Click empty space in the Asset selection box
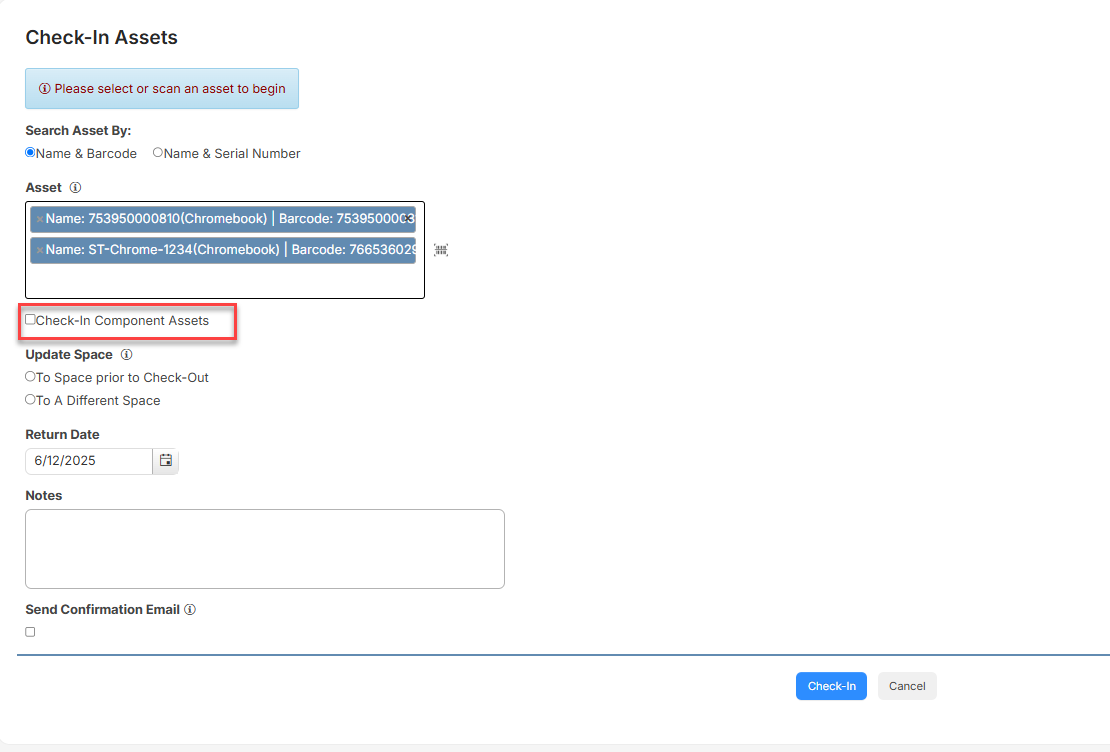The height and width of the screenshot is (752, 1110). pyautogui.click(x=225, y=282)
